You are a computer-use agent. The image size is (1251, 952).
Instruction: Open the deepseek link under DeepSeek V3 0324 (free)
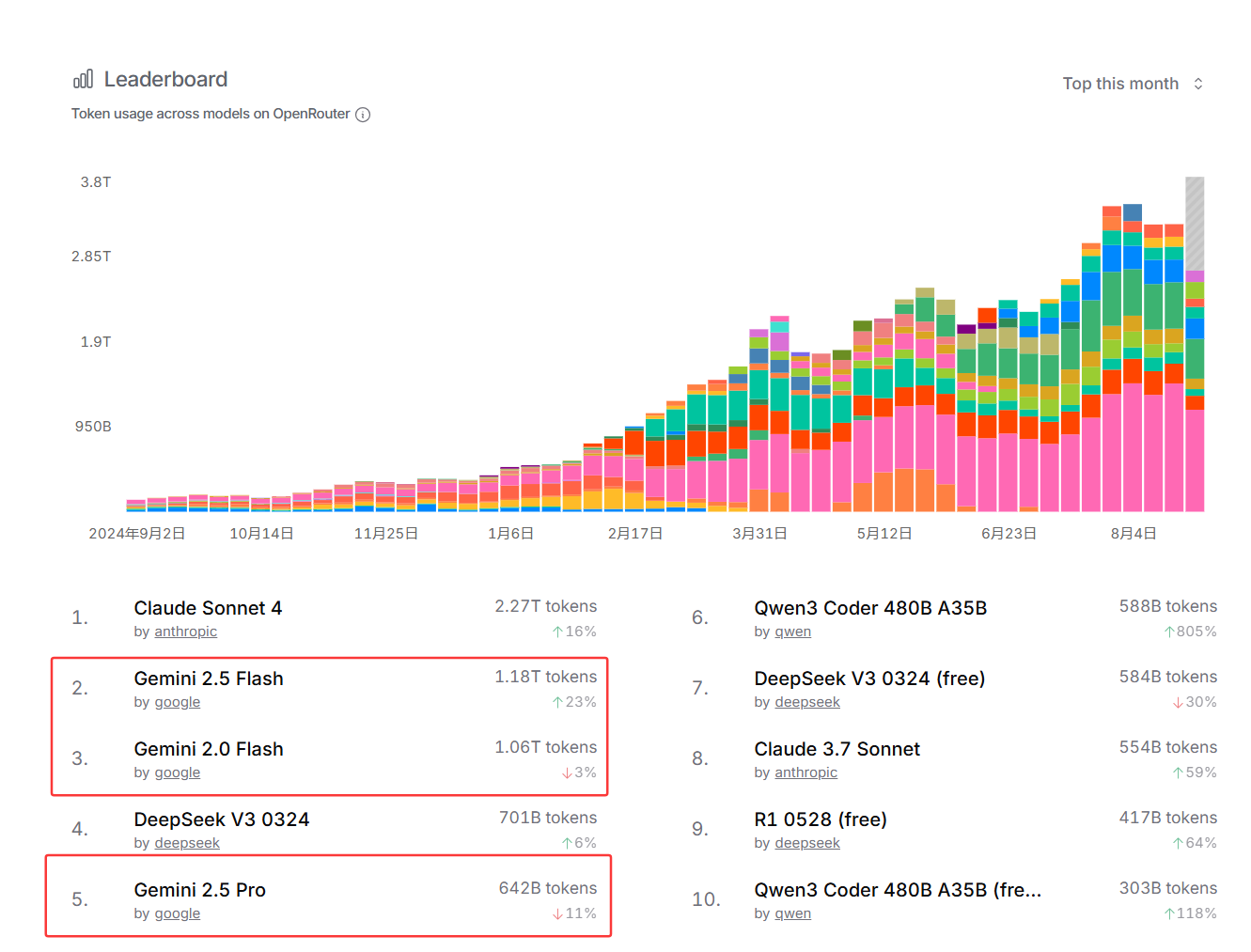pos(807,702)
